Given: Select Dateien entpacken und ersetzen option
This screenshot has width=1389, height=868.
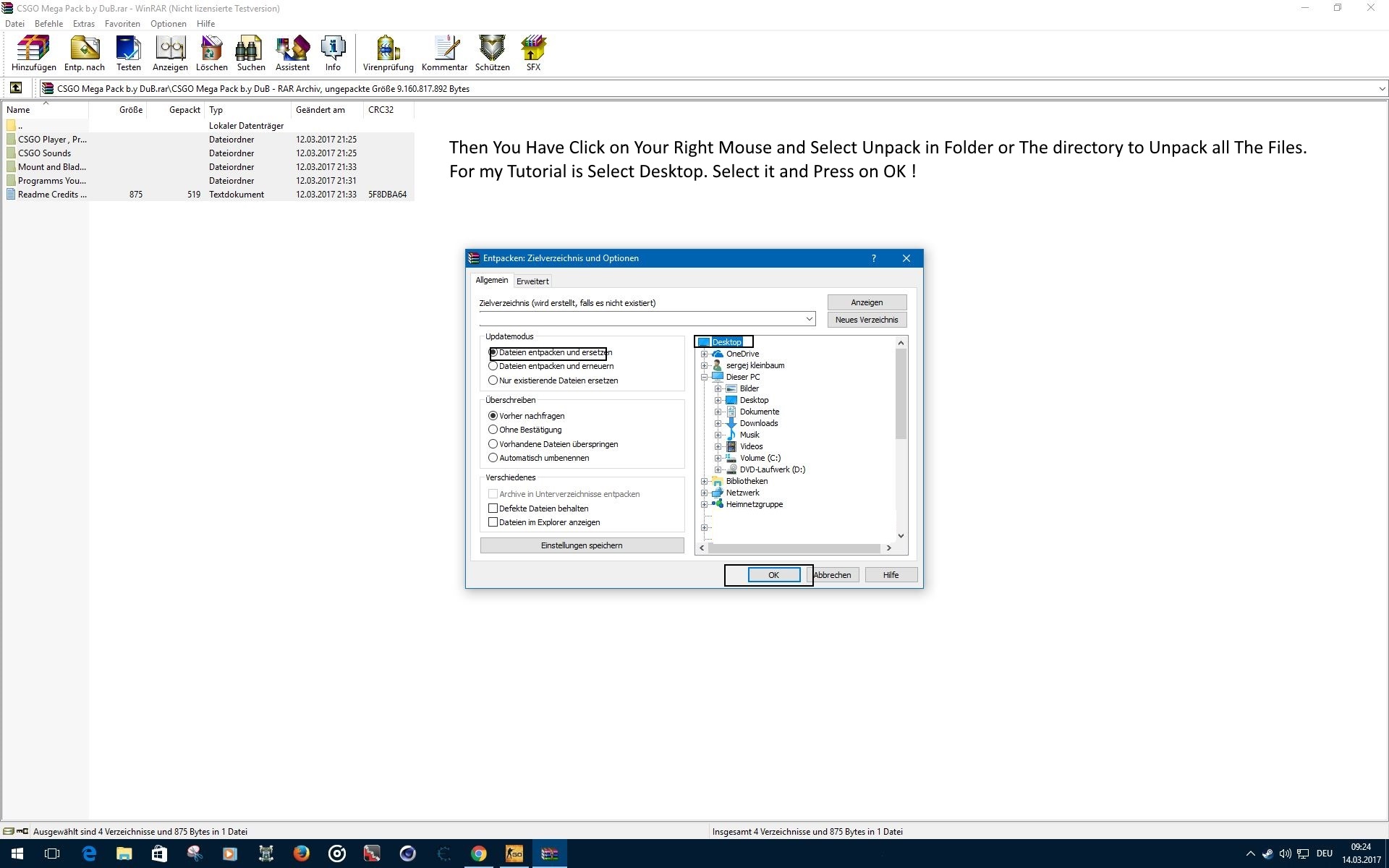Looking at the screenshot, I should [551, 352].
